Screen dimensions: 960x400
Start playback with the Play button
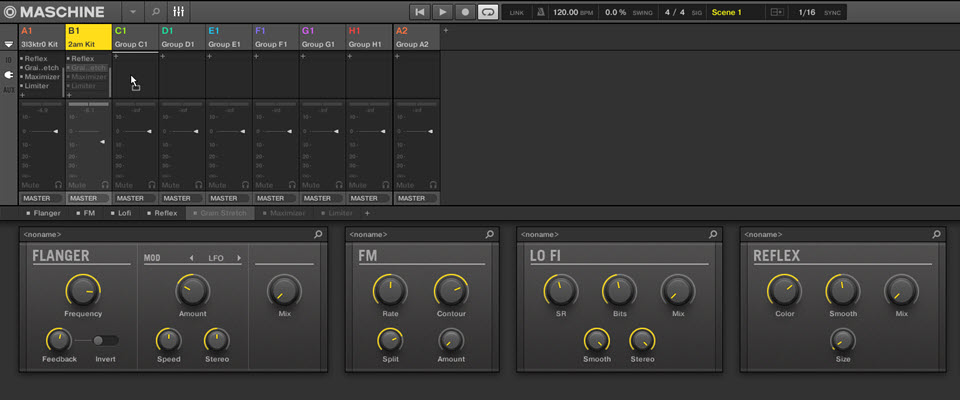[442, 12]
